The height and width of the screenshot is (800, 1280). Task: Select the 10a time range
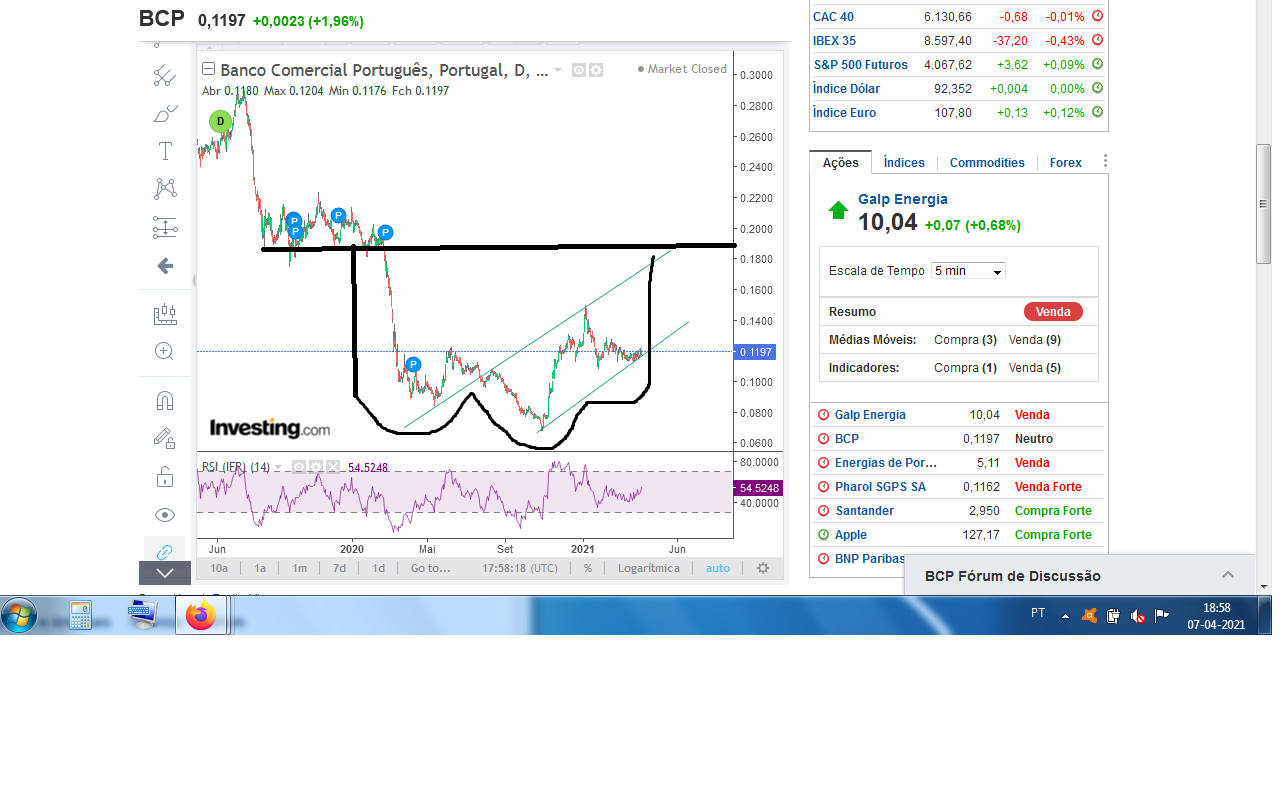pyautogui.click(x=219, y=568)
